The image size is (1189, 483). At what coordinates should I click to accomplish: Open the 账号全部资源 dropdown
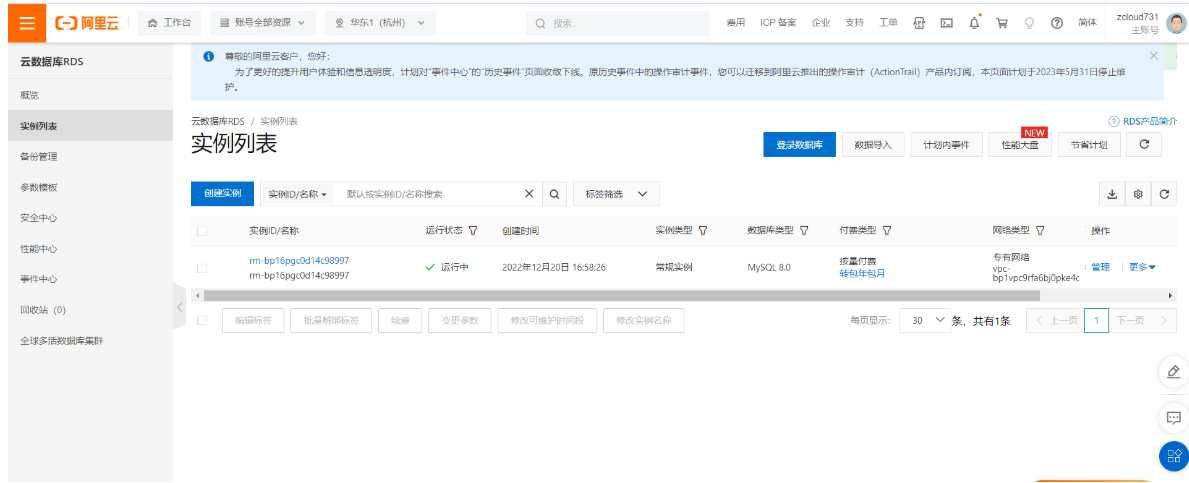coord(262,23)
